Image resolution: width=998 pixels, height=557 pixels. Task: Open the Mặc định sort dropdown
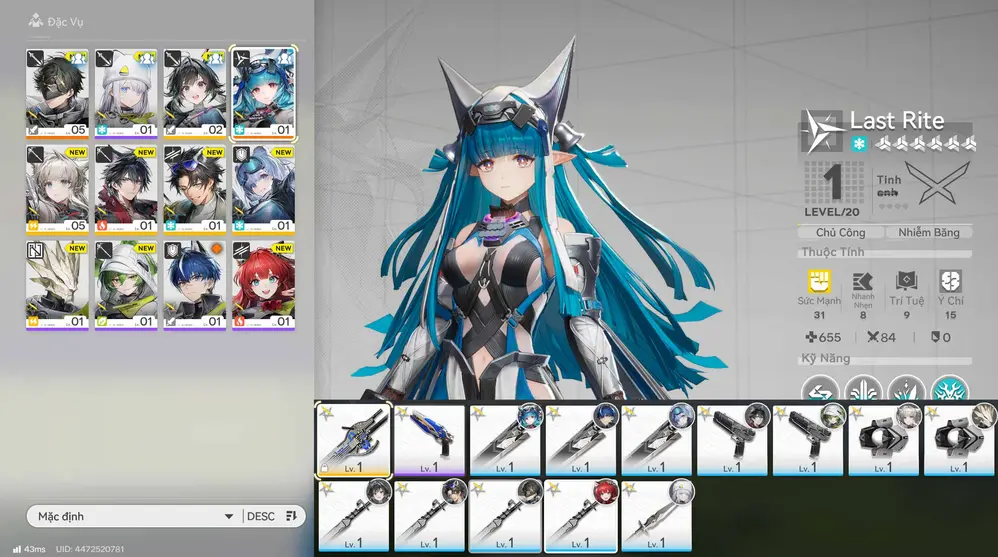[130, 516]
